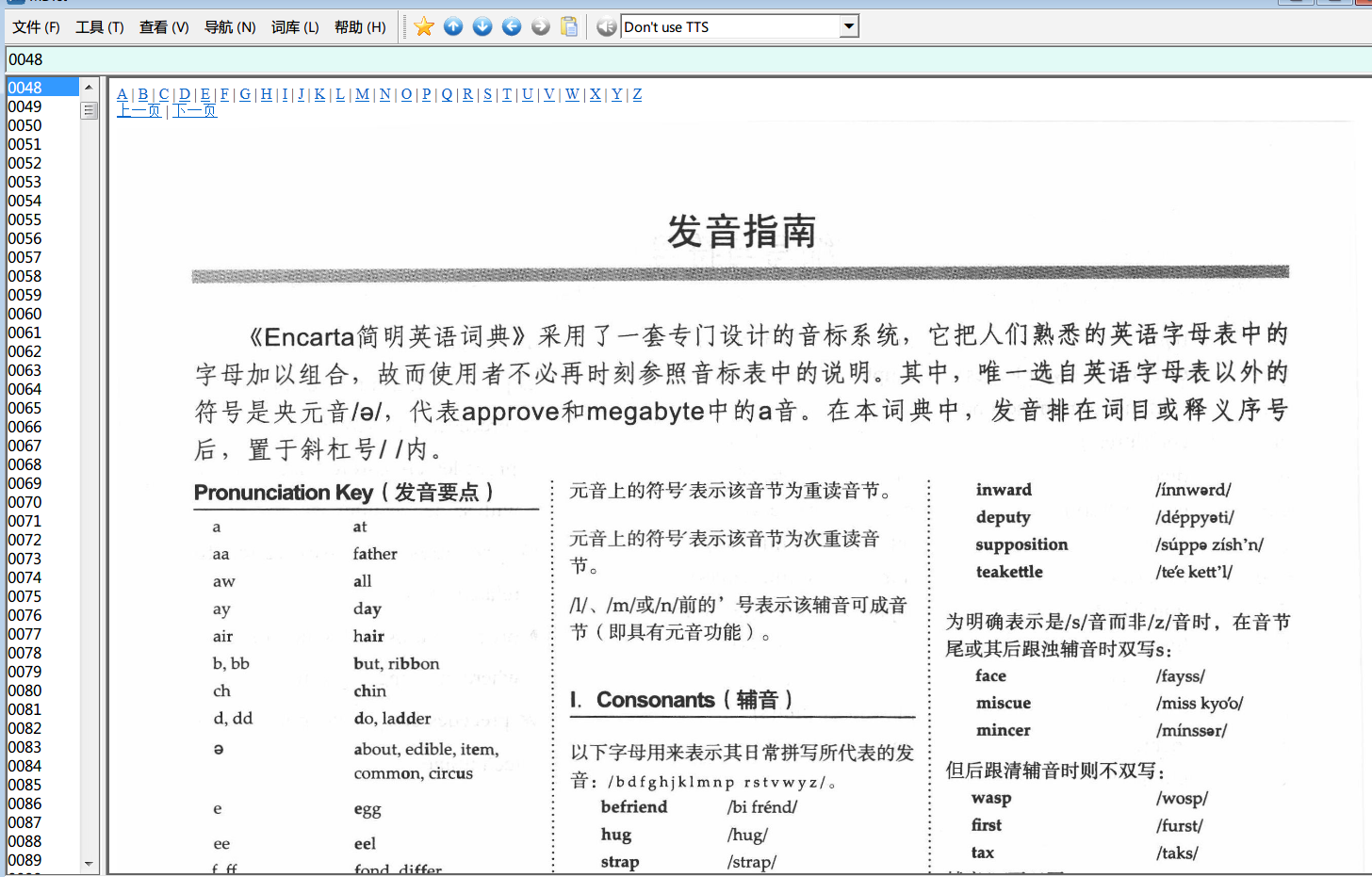Open the letter A index link
This screenshot has width=1372, height=877.
122,94
